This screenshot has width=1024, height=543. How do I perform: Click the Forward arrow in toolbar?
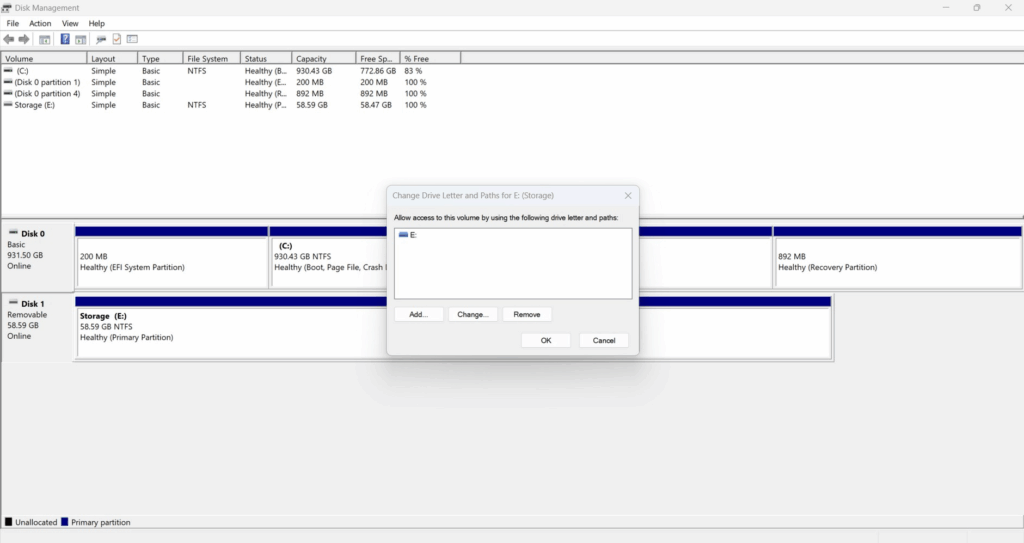24,39
